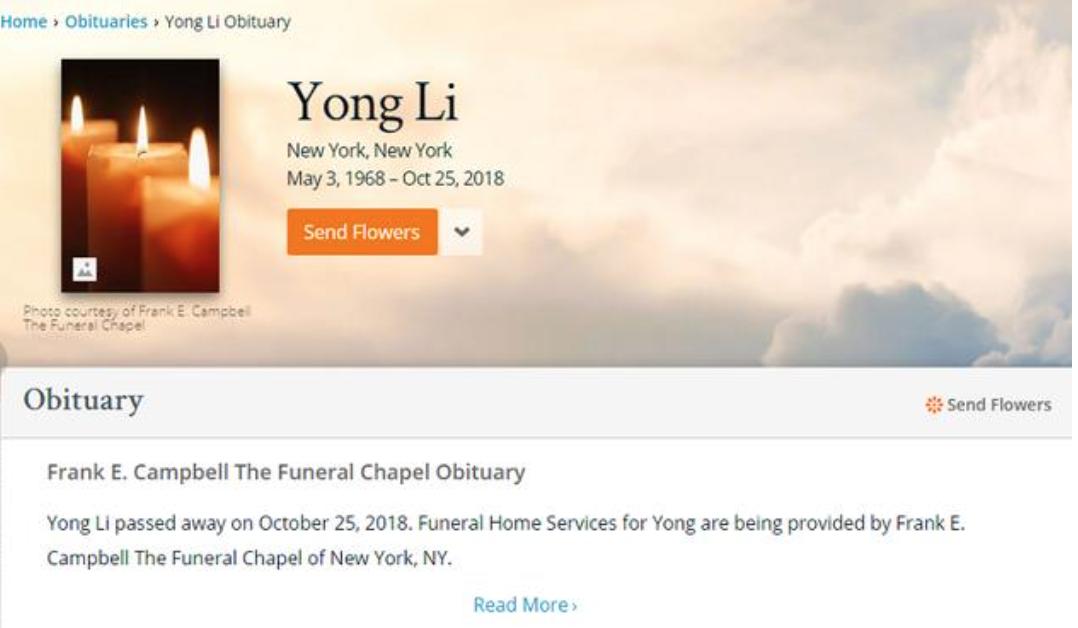
Task: Expand the dropdown arrow beside Send Flowers
Action: click(461, 231)
